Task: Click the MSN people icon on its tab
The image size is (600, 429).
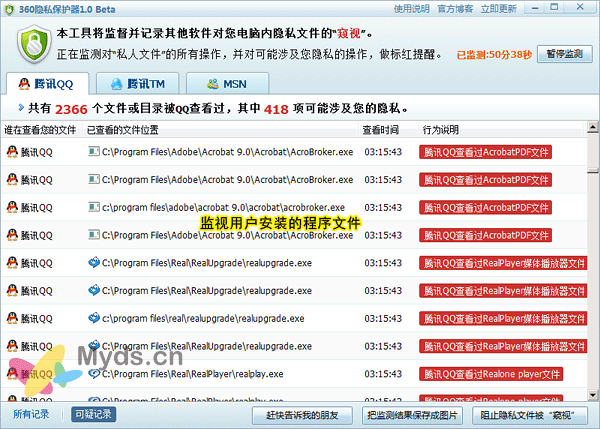Action: point(213,84)
